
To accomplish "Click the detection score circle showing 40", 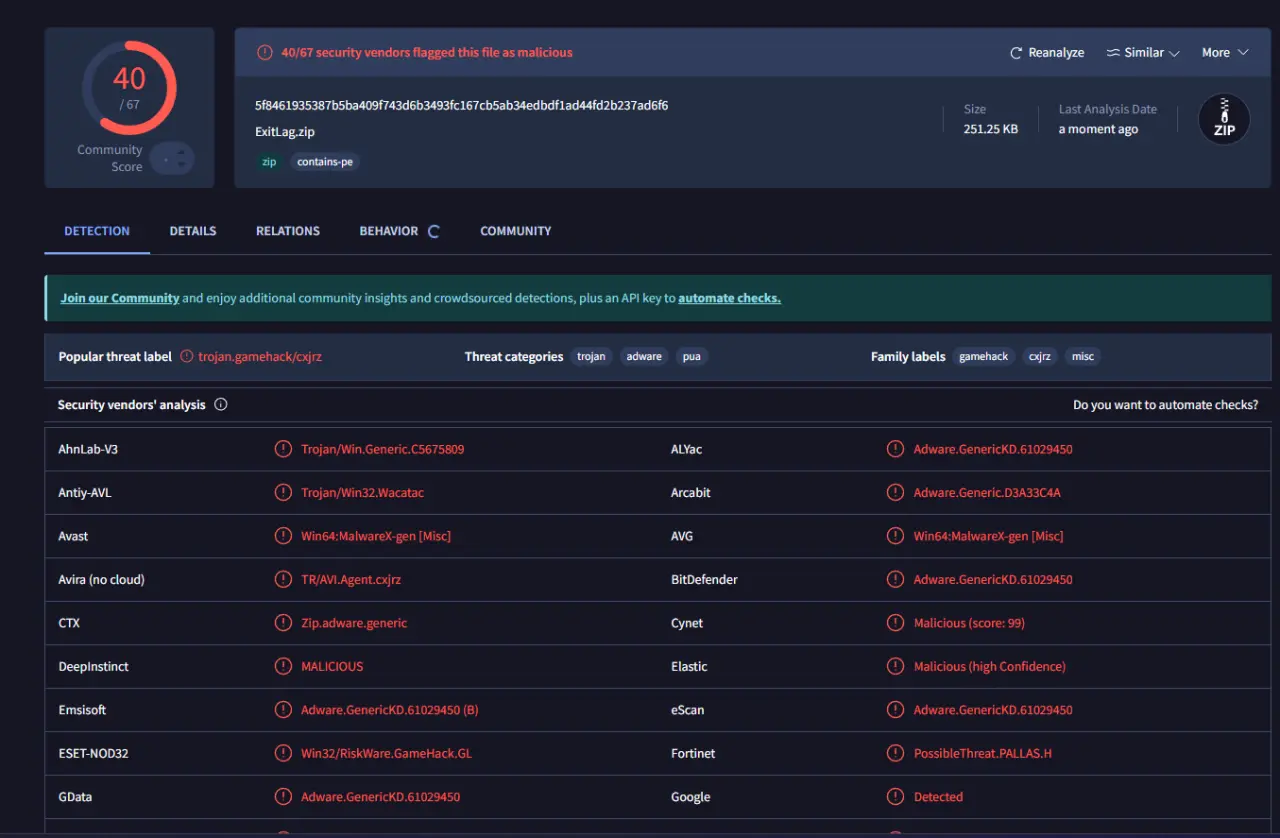I will click(129, 88).
